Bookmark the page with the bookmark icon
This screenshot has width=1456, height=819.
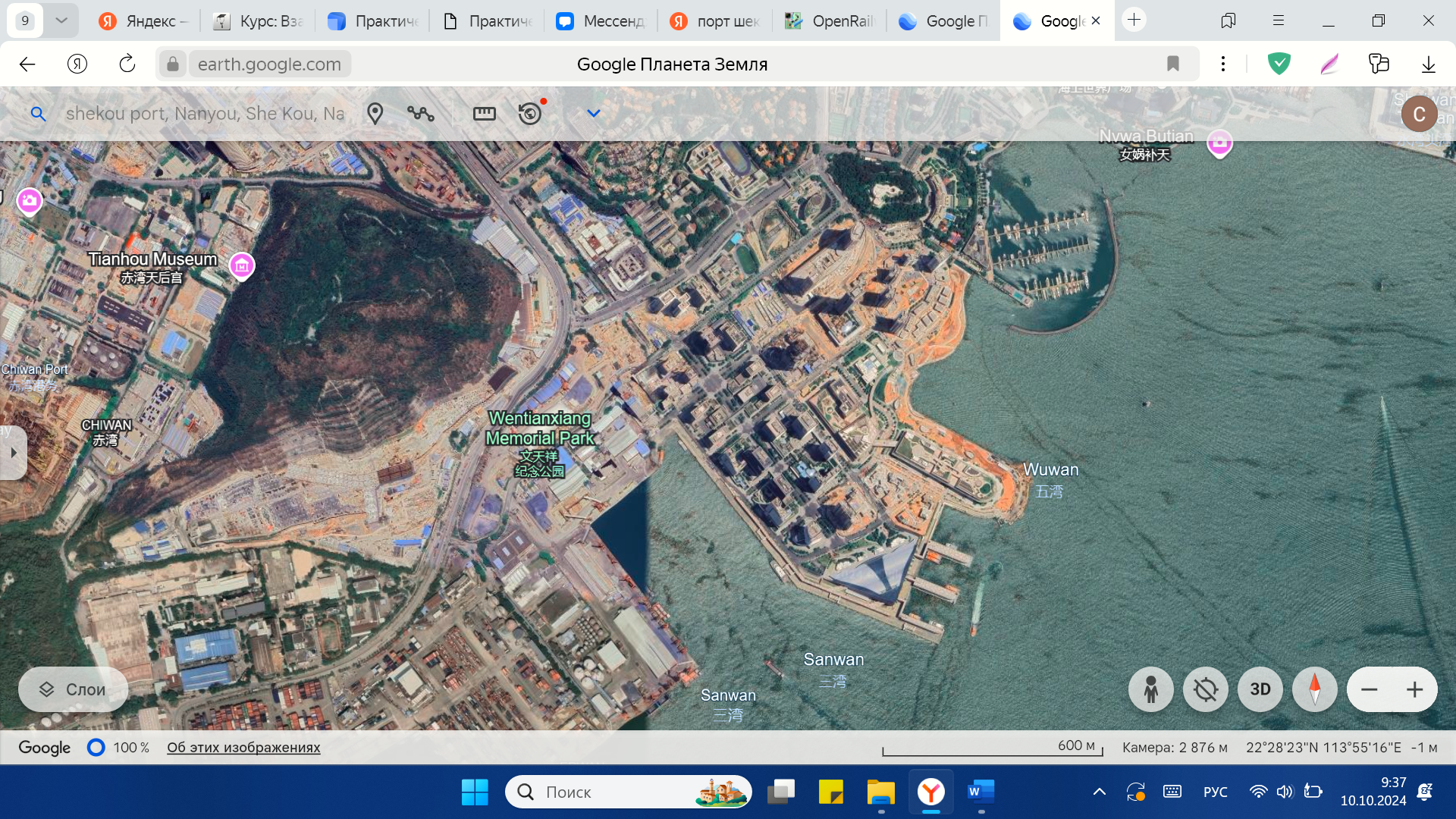coord(1173,64)
